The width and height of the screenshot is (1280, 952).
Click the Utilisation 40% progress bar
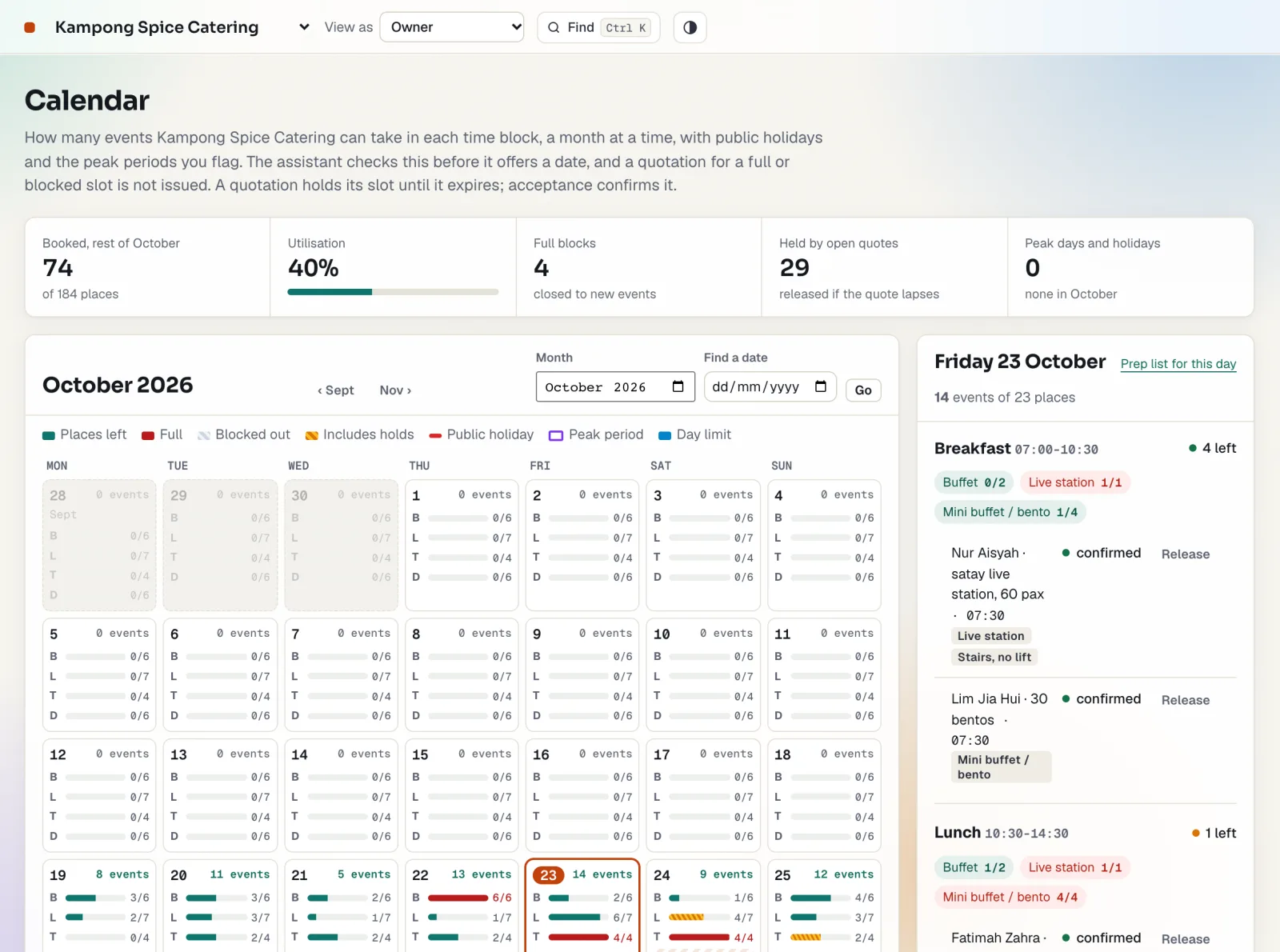point(393,292)
